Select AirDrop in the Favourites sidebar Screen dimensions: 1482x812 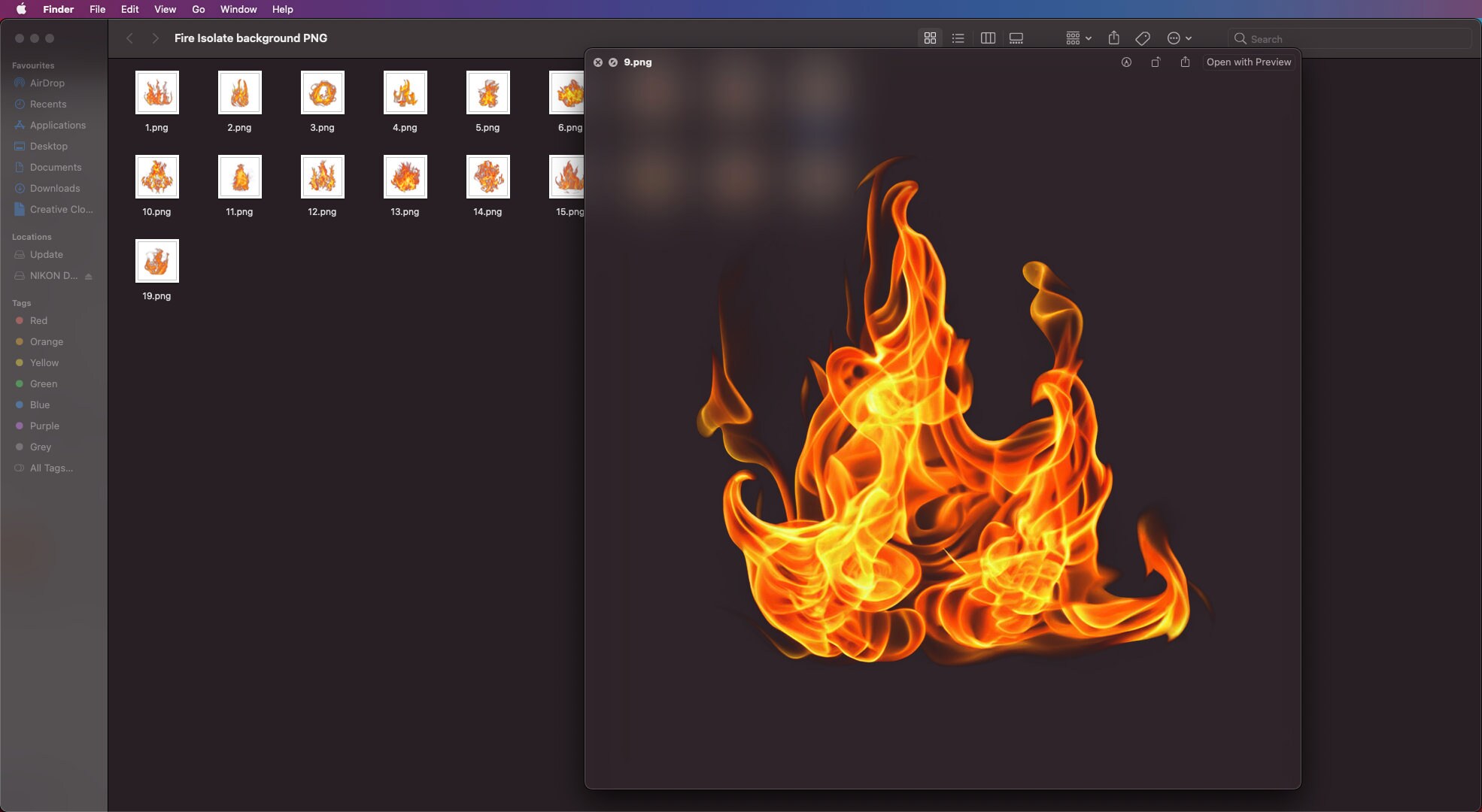pos(47,83)
